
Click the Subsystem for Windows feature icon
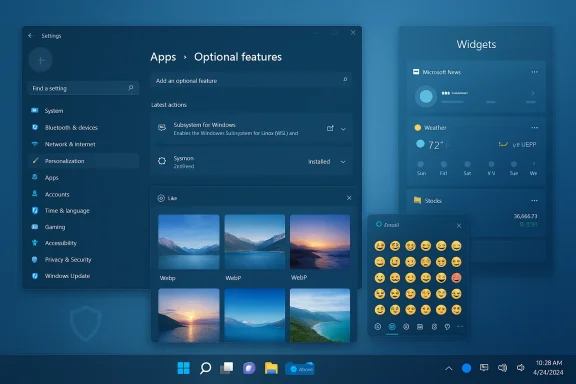coord(162,128)
